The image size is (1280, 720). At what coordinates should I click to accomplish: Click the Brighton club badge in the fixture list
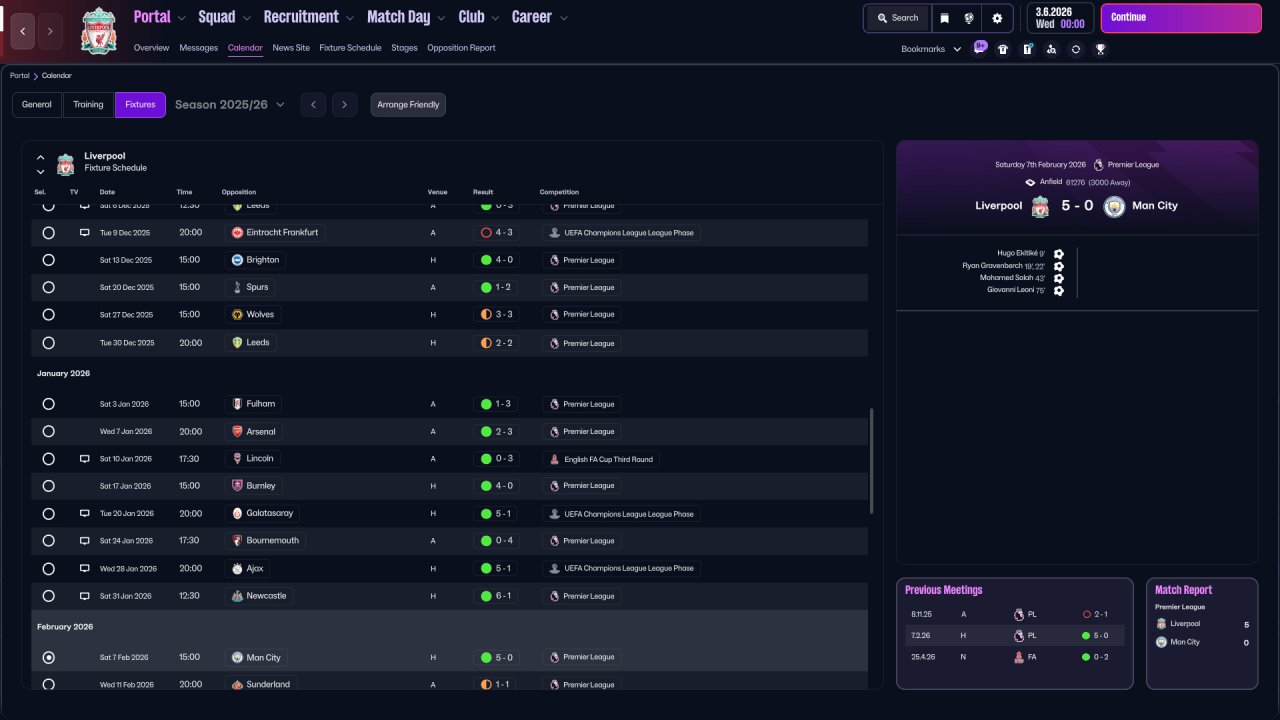click(237, 260)
